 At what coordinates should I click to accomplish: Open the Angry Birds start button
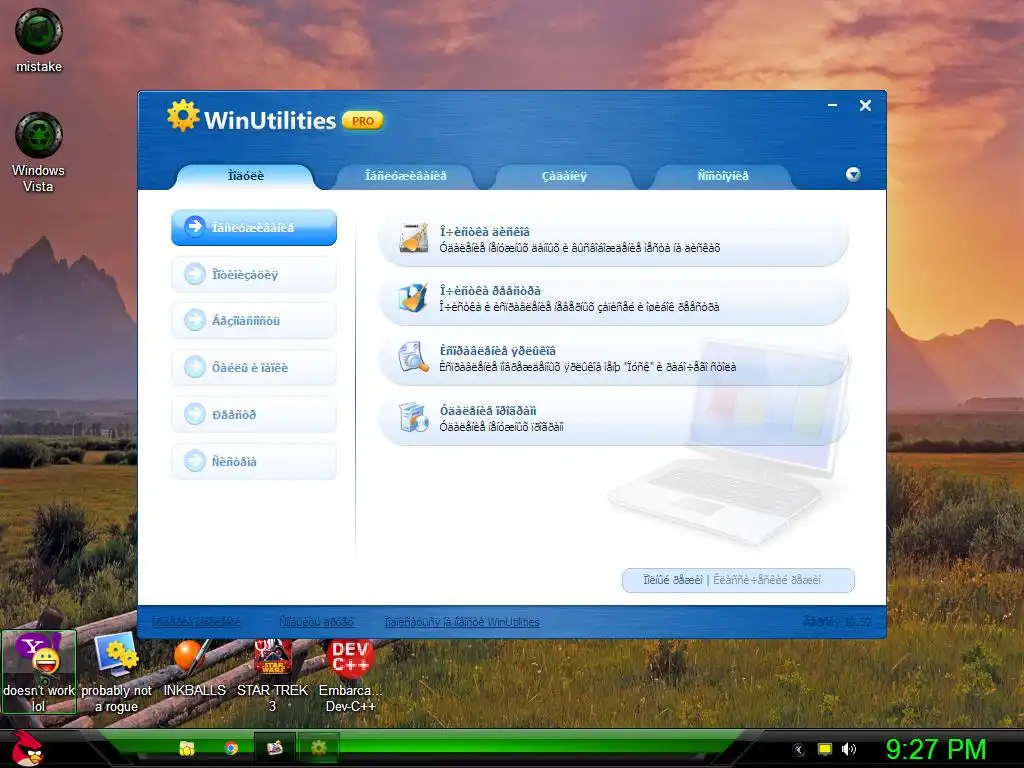[27, 748]
